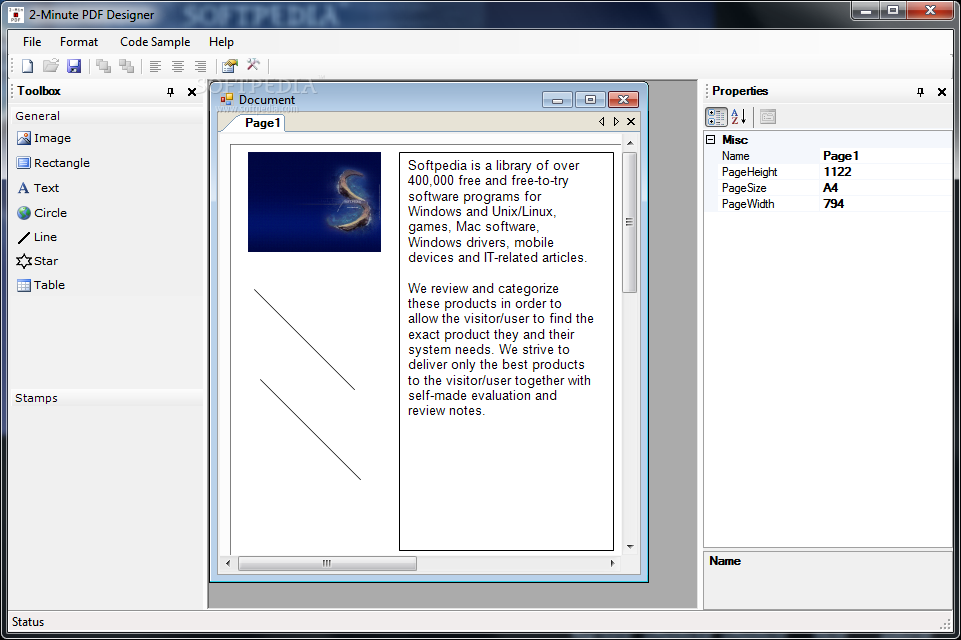Image resolution: width=961 pixels, height=640 pixels.
Task: Click the hammer and wrench tools icon
Action: coord(253,66)
